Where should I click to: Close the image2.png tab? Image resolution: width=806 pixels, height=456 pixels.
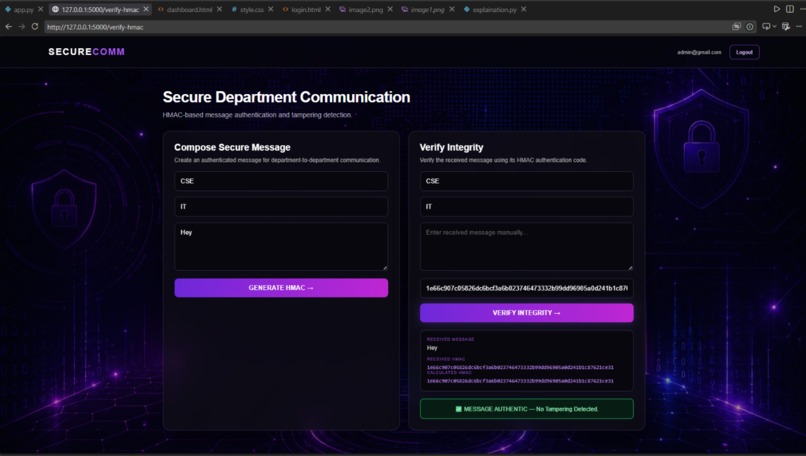pos(390,9)
